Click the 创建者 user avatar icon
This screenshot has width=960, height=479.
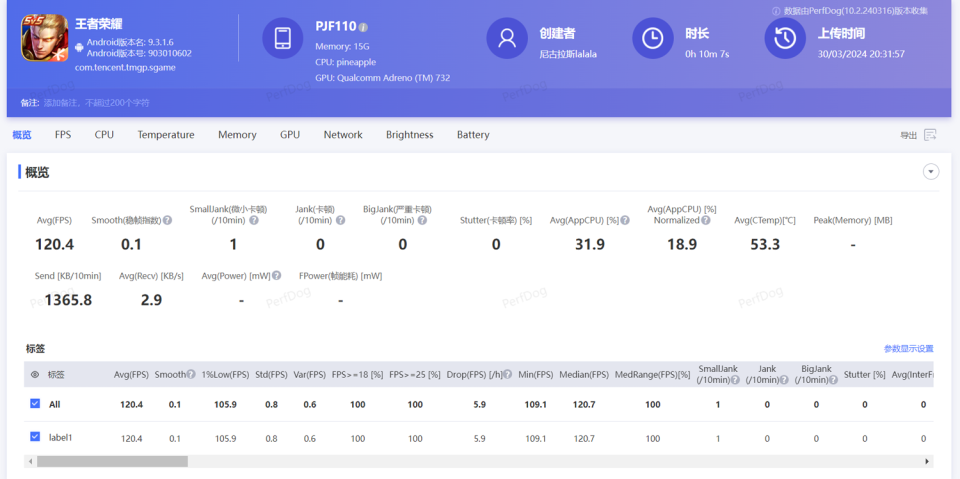(507, 38)
